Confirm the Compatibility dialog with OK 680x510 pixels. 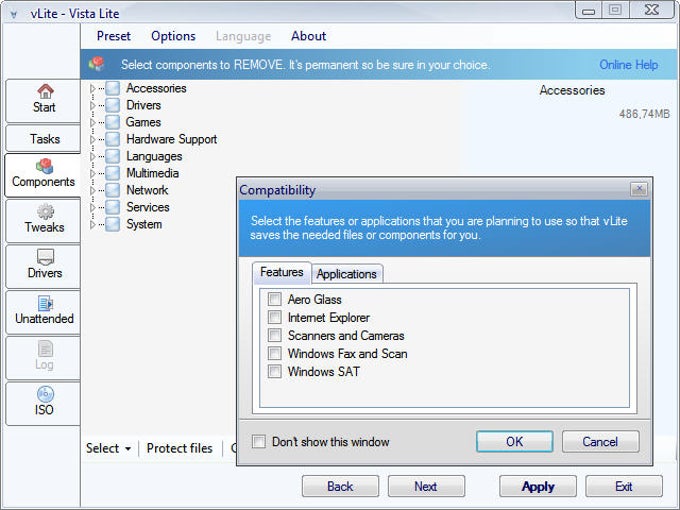point(514,441)
